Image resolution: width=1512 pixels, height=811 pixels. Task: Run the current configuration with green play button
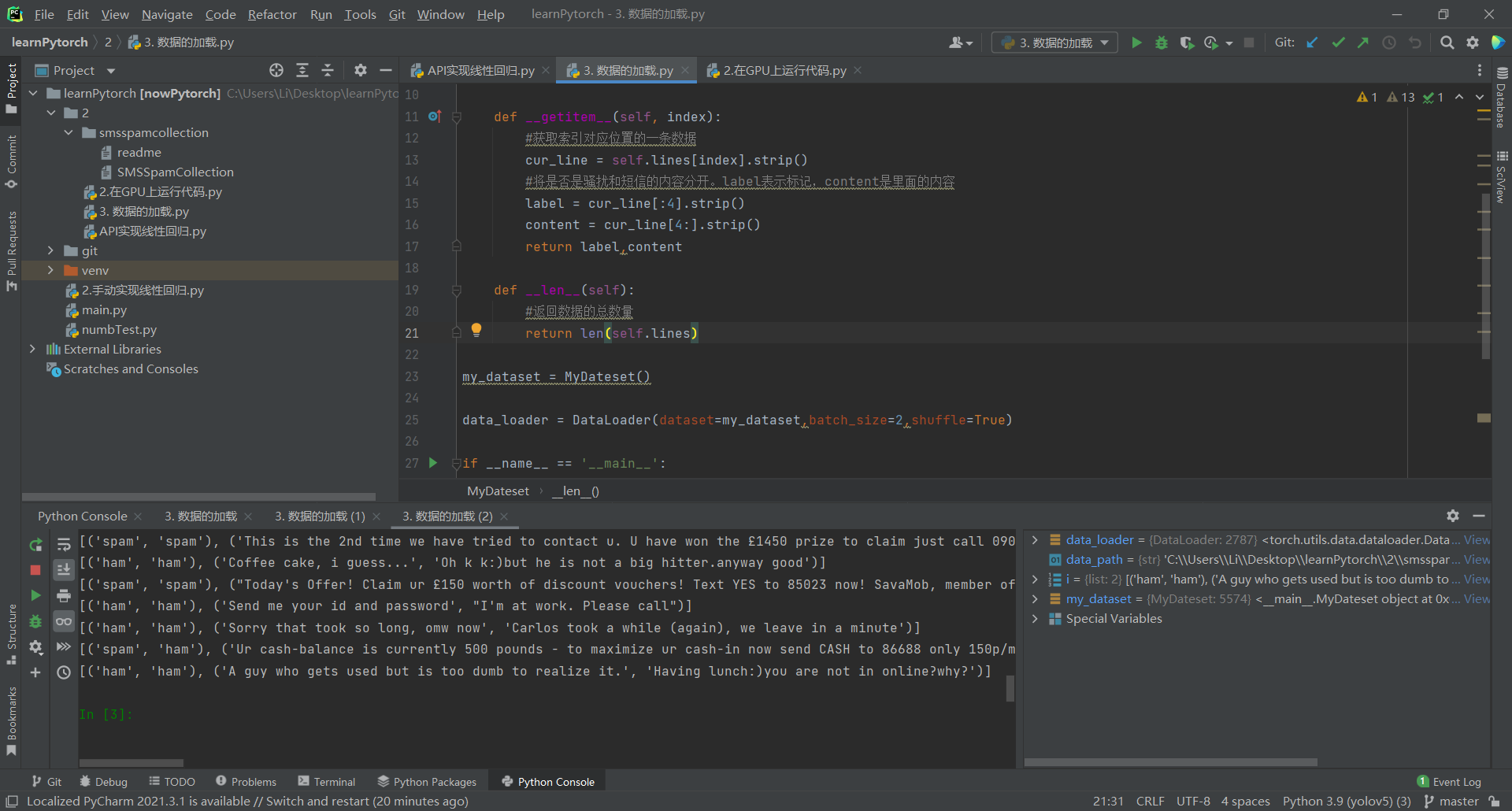1136,43
